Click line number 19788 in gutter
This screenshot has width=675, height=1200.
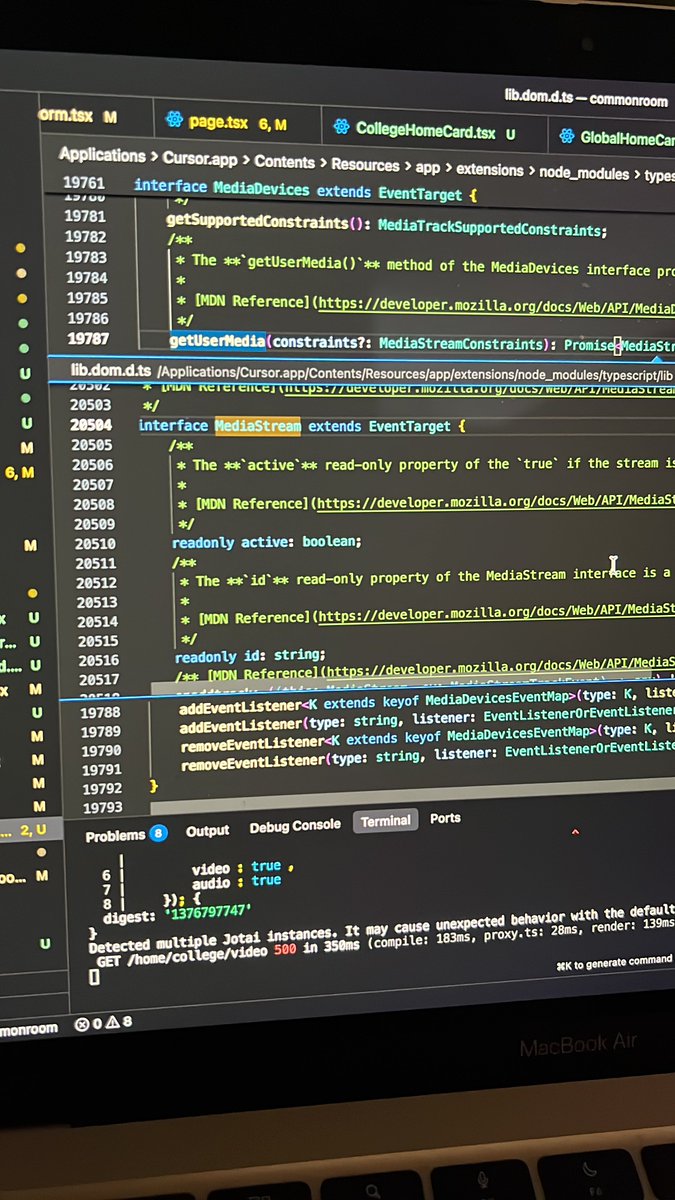99,713
